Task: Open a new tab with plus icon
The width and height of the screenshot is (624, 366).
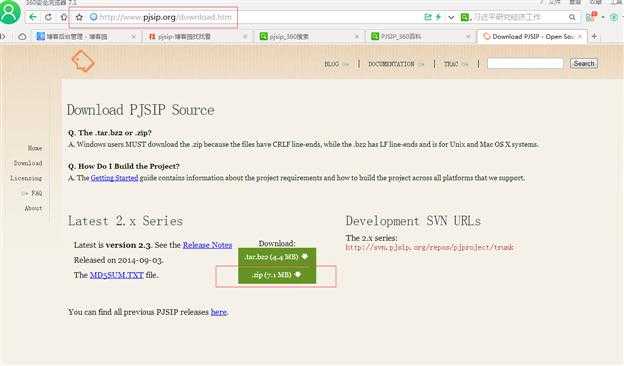Action: 594,36
